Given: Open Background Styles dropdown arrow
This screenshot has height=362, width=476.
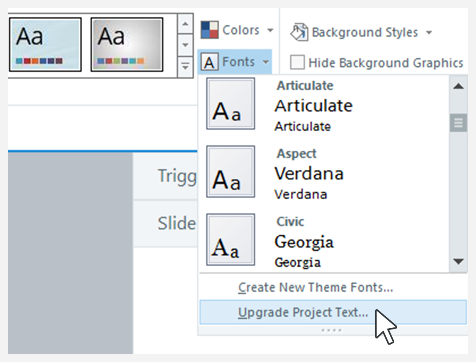Looking at the screenshot, I should [x=429, y=33].
